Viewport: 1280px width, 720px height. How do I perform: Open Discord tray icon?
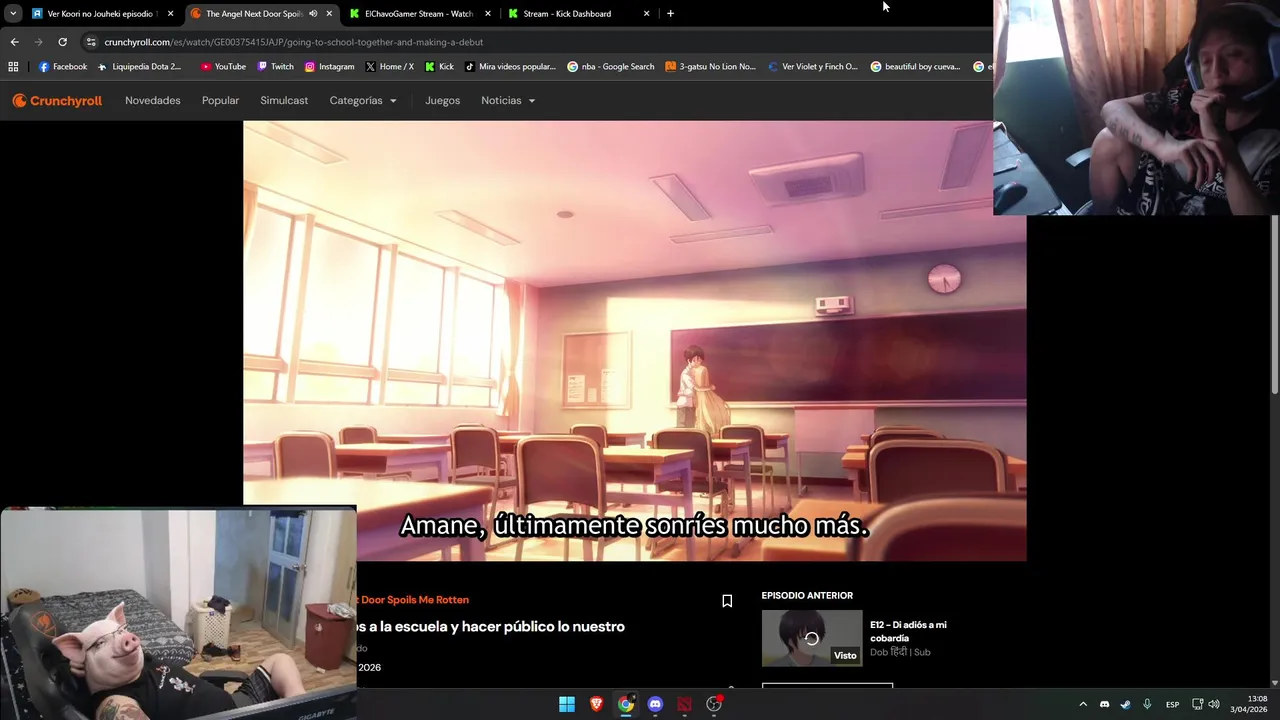point(1104,704)
